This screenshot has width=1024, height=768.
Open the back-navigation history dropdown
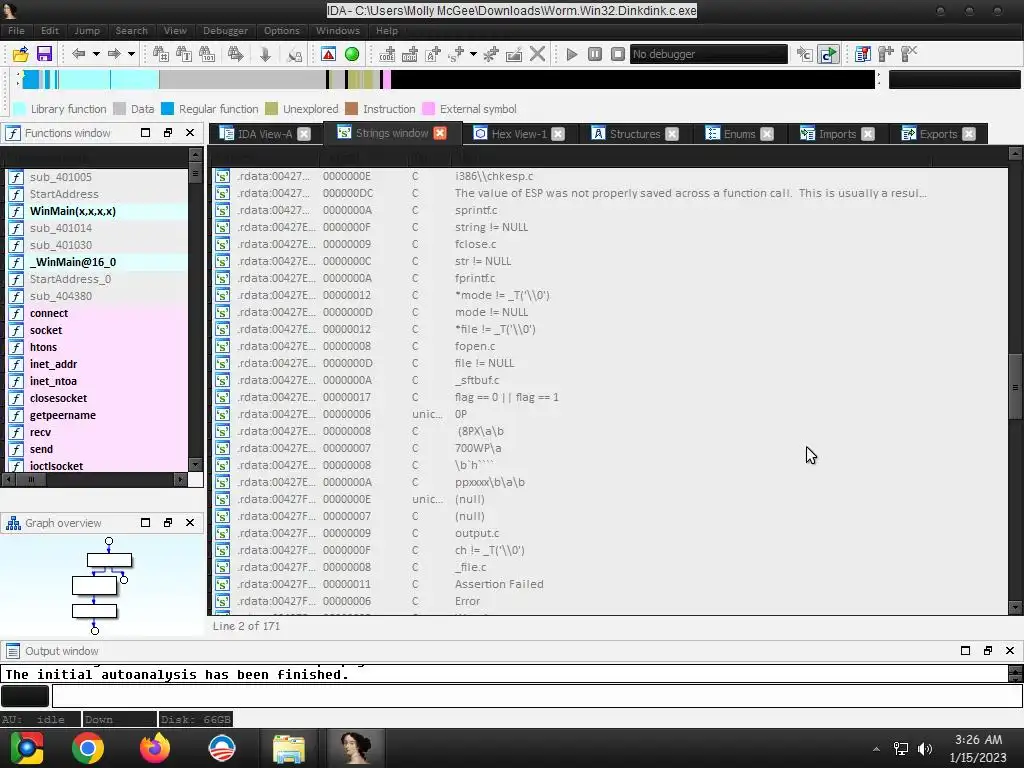coord(96,54)
